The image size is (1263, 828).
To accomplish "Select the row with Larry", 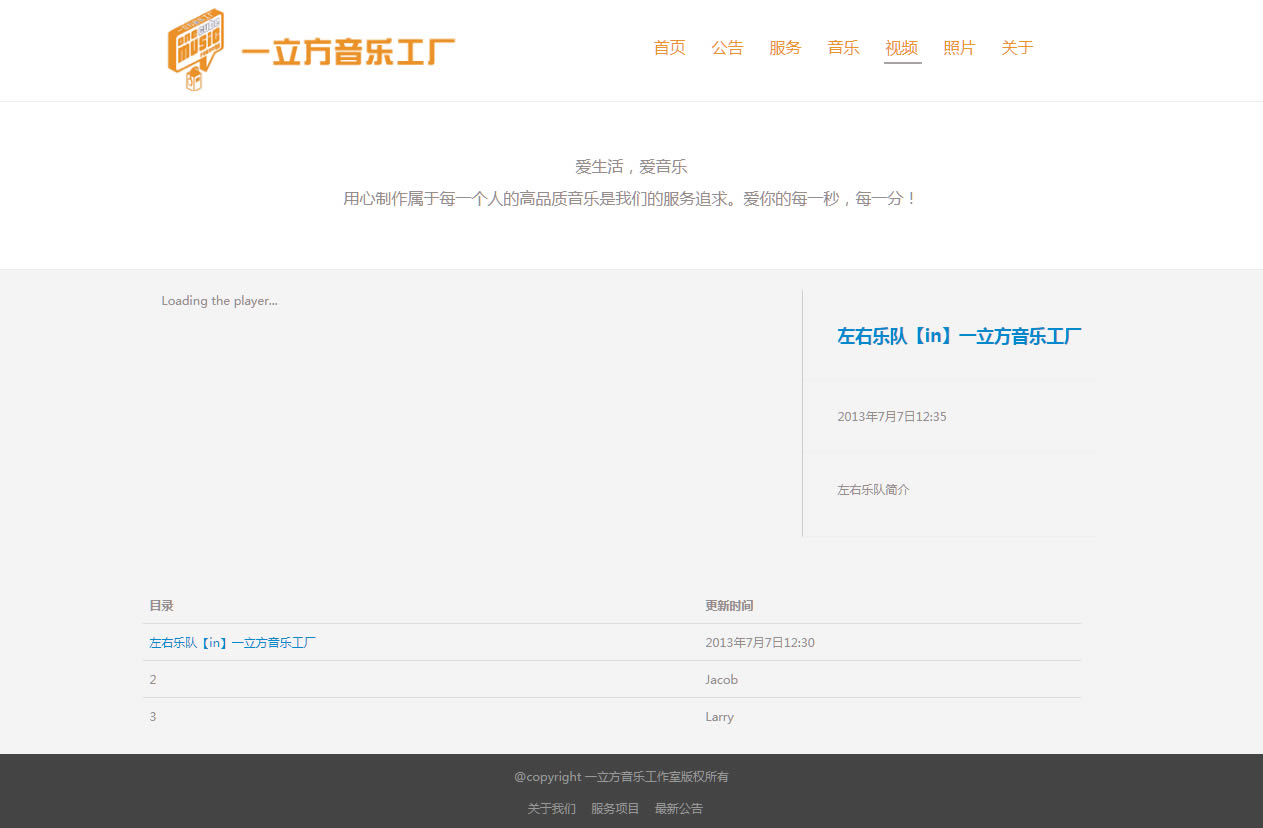I will click(719, 717).
